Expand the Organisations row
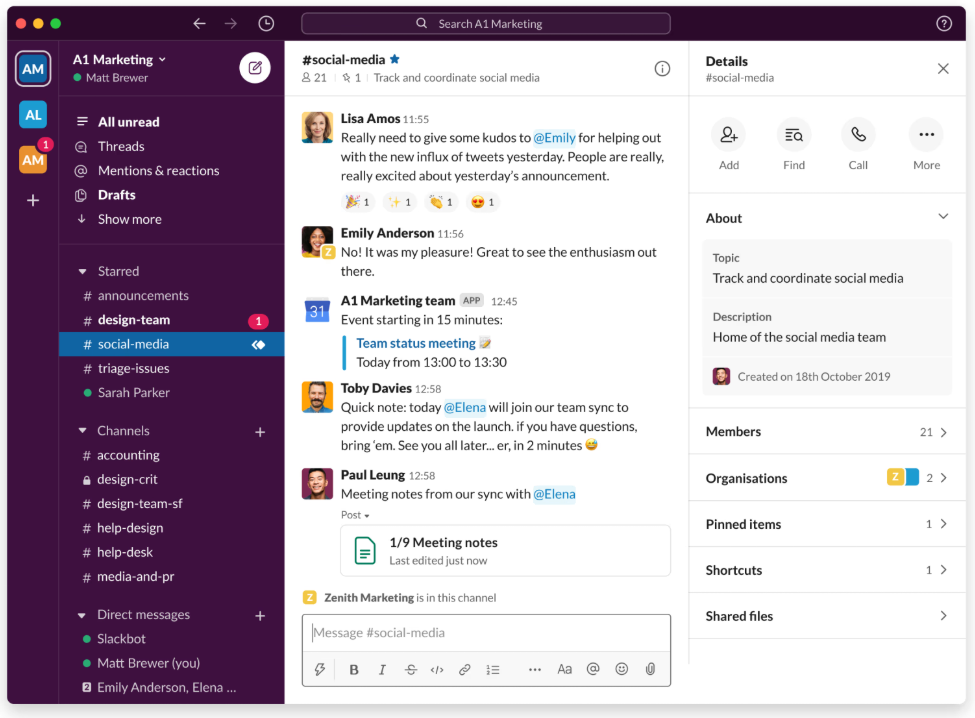 [x=827, y=477]
